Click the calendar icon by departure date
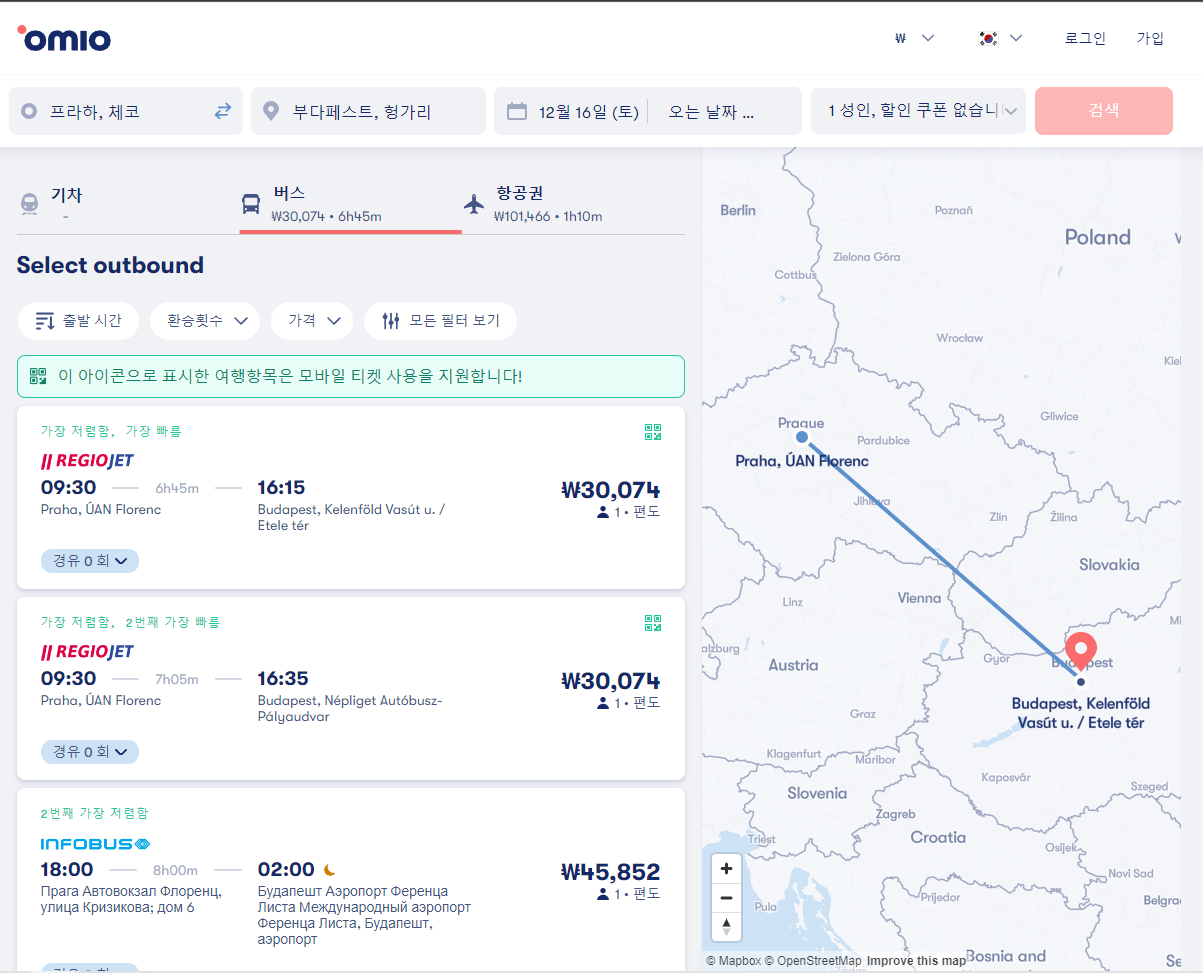 click(517, 111)
